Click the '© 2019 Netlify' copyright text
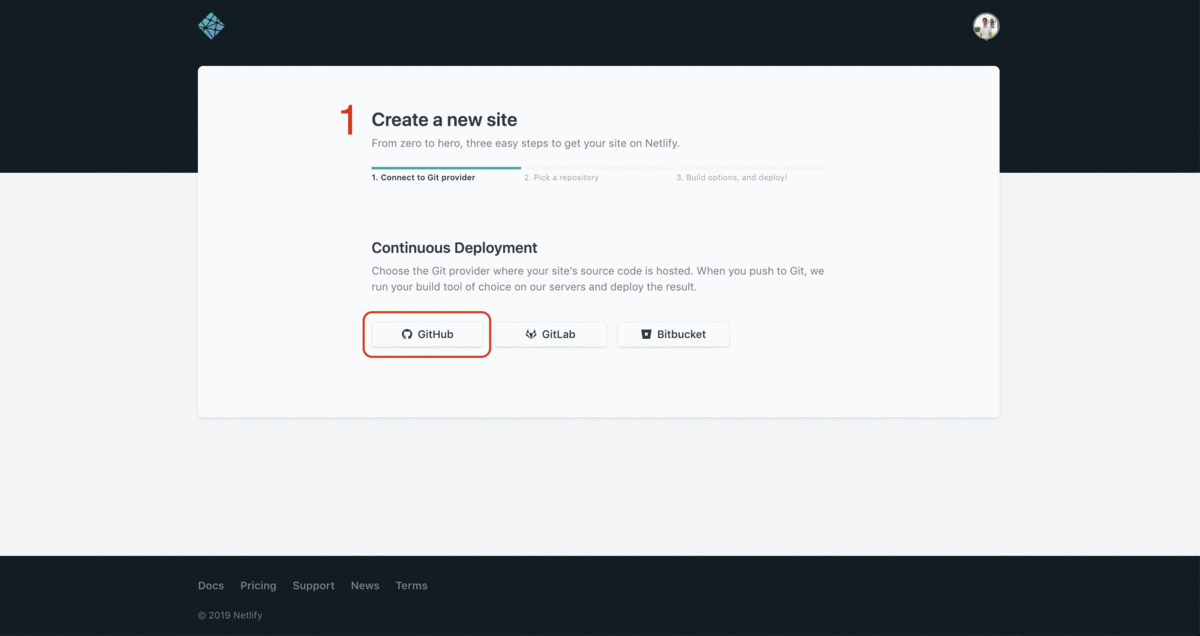 tap(230, 616)
